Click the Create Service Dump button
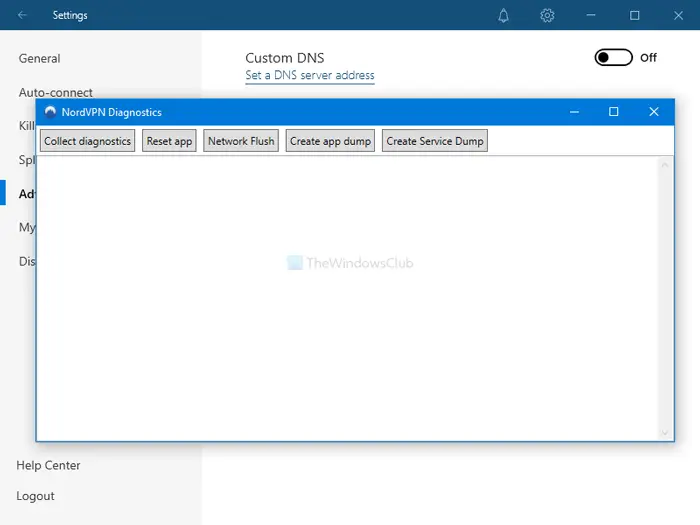The height and width of the screenshot is (525, 700). click(x=435, y=141)
